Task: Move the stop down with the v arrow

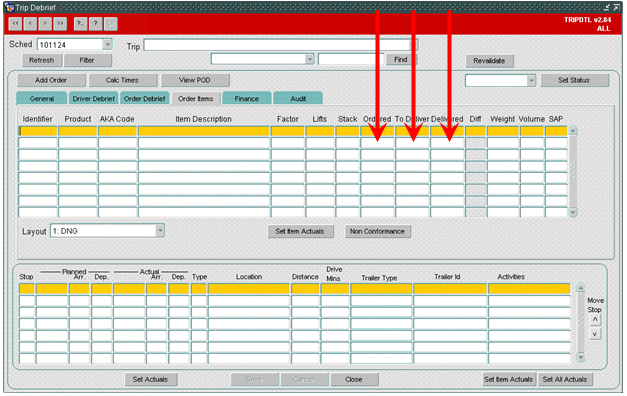Action: (595, 334)
